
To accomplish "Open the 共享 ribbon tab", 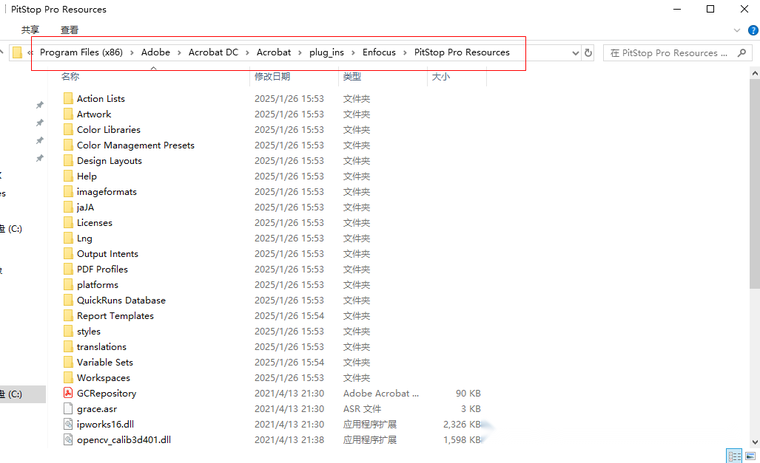I will tap(30, 30).
